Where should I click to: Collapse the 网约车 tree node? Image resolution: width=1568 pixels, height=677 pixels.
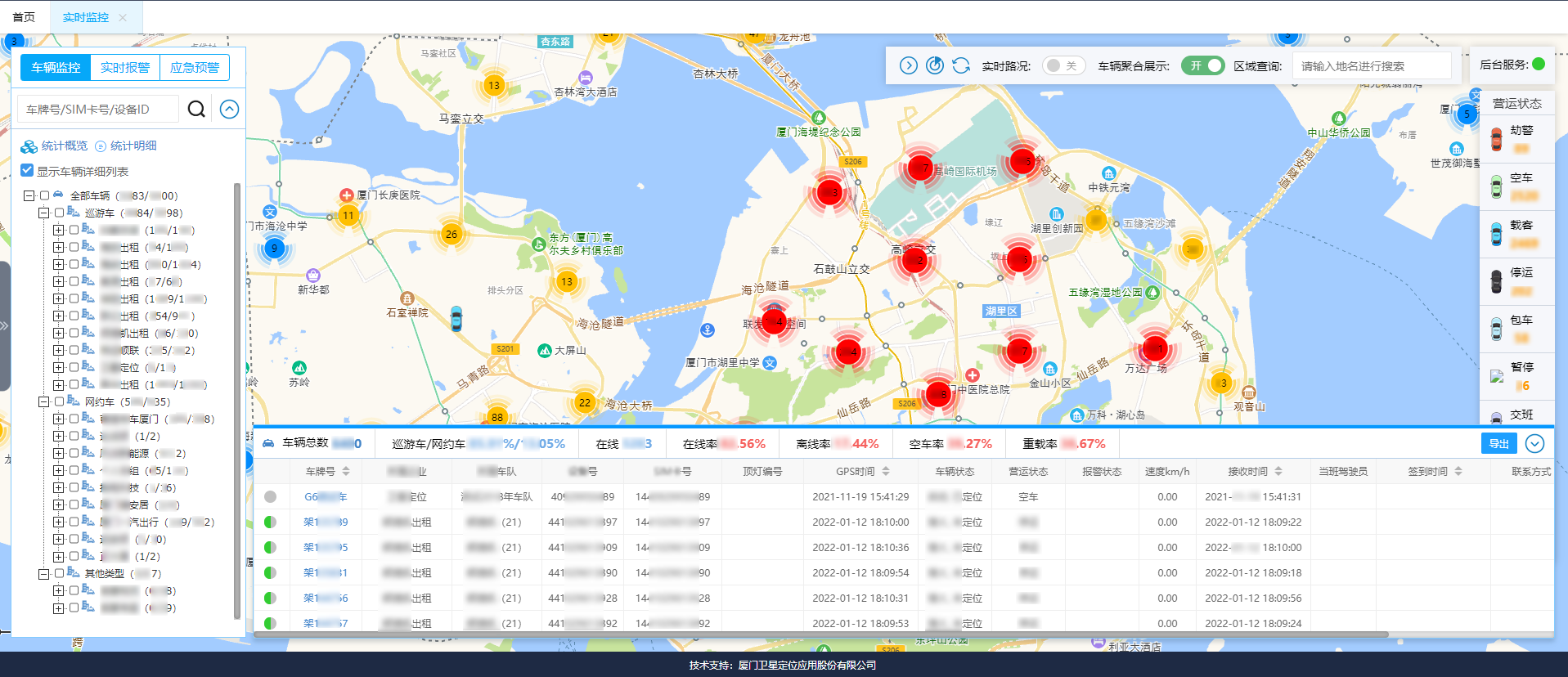click(43, 401)
